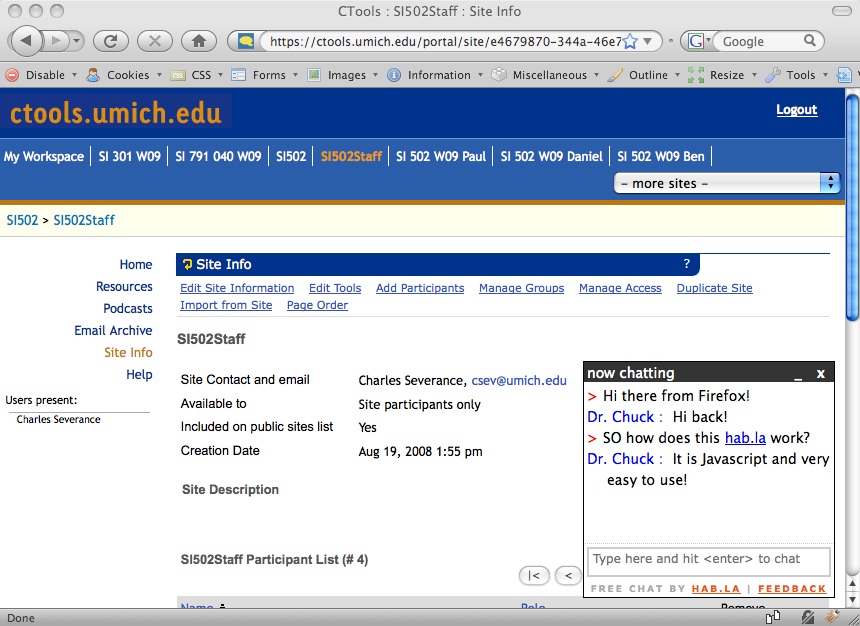Click the site identity icon in address bar

245,41
